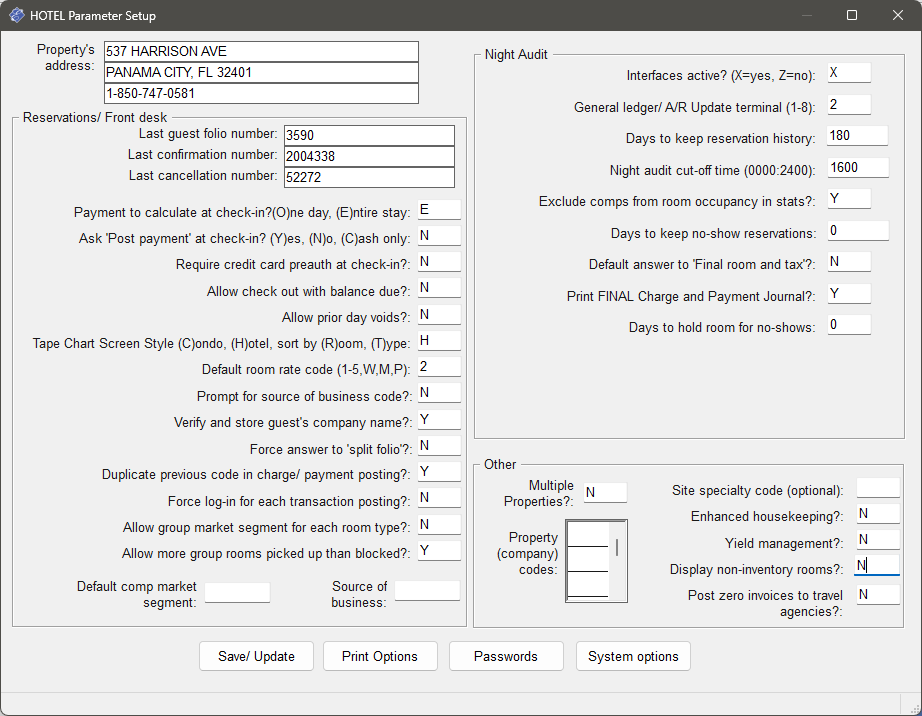Image resolution: width=922 pixels, height=716 pixels.
Task: Select the Default comp market segment field
Action: pyautogui.click(x=237, y=592)
